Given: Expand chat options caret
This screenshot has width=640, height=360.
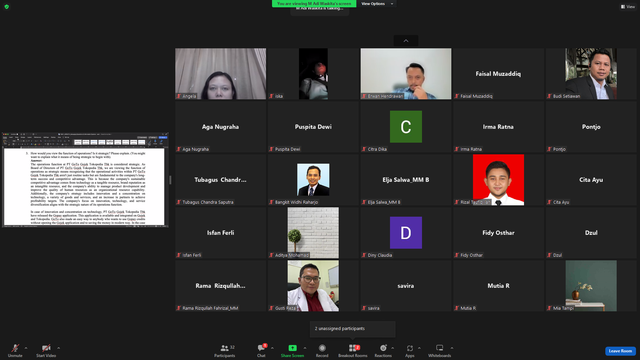Looking at the screenshot, I should [272, 348].
